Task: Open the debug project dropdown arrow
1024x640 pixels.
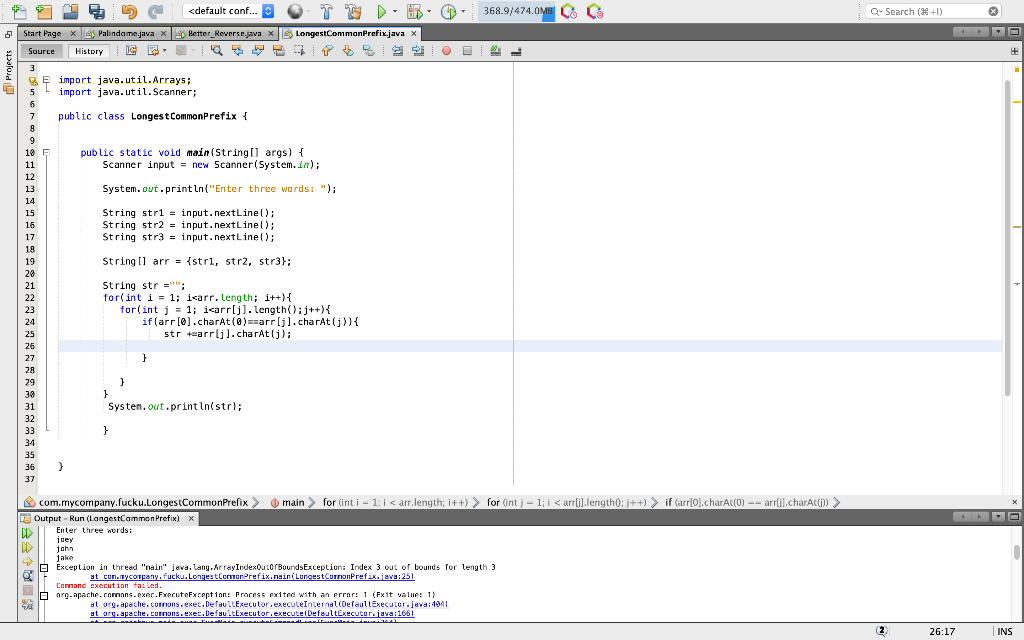Action: 429,11
